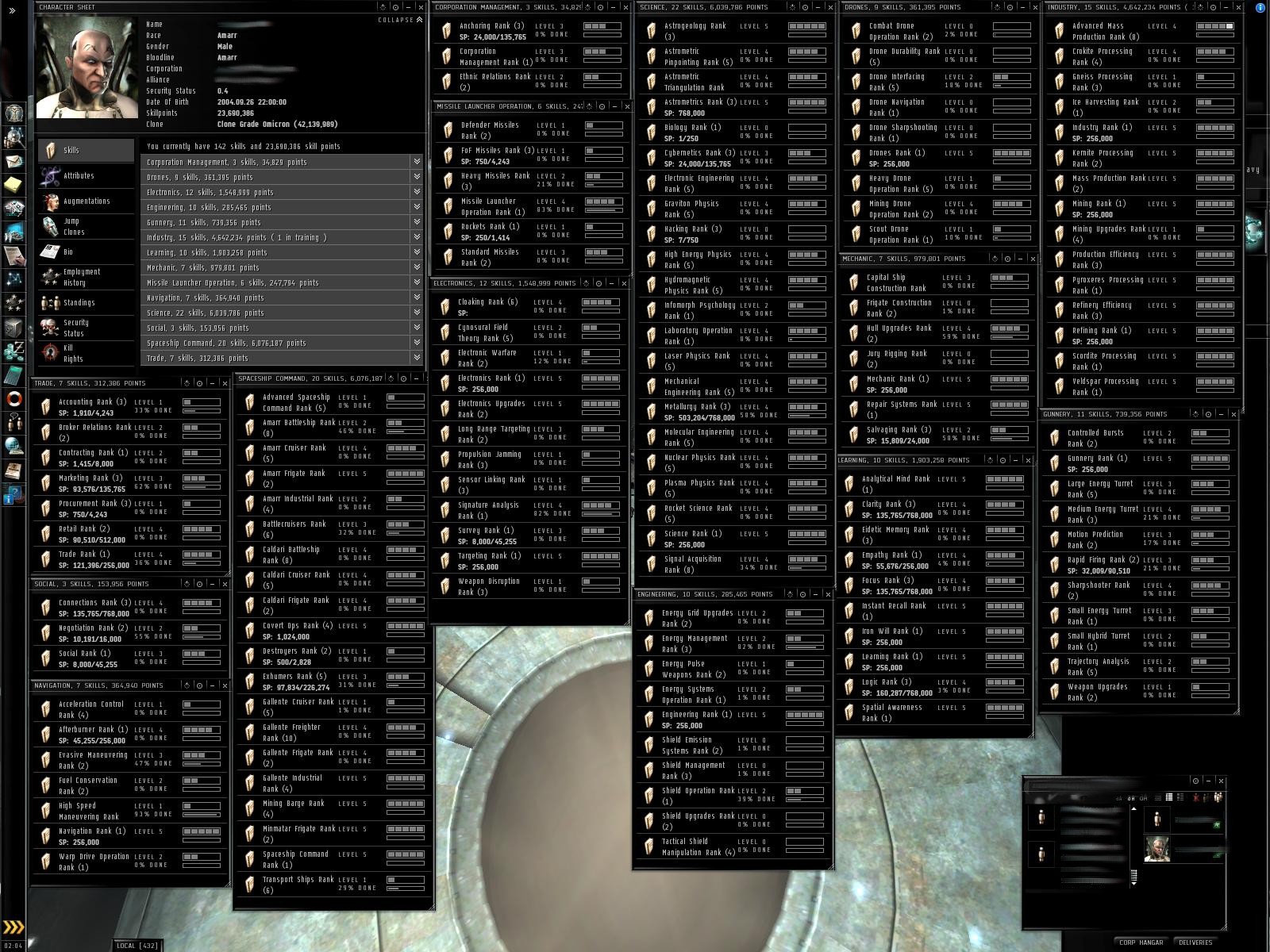Switch contacts window to the middle list view icon

1169,797
